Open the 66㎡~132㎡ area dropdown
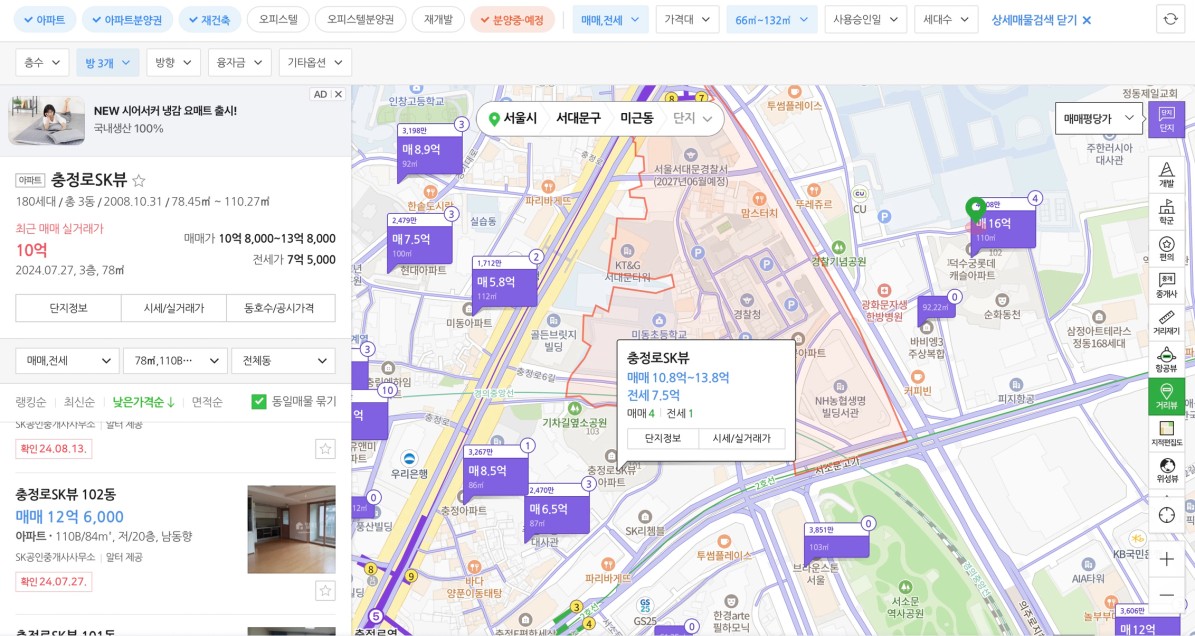1195x636 pixels. pyautogui.click(x=772, y=20)
